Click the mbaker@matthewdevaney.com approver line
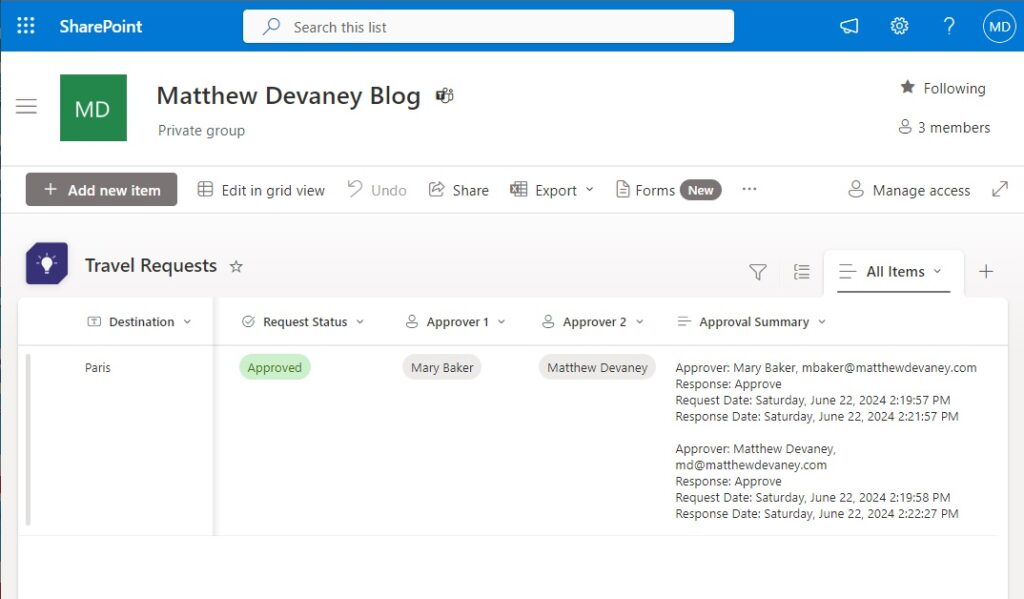 [x=826, y=368]
